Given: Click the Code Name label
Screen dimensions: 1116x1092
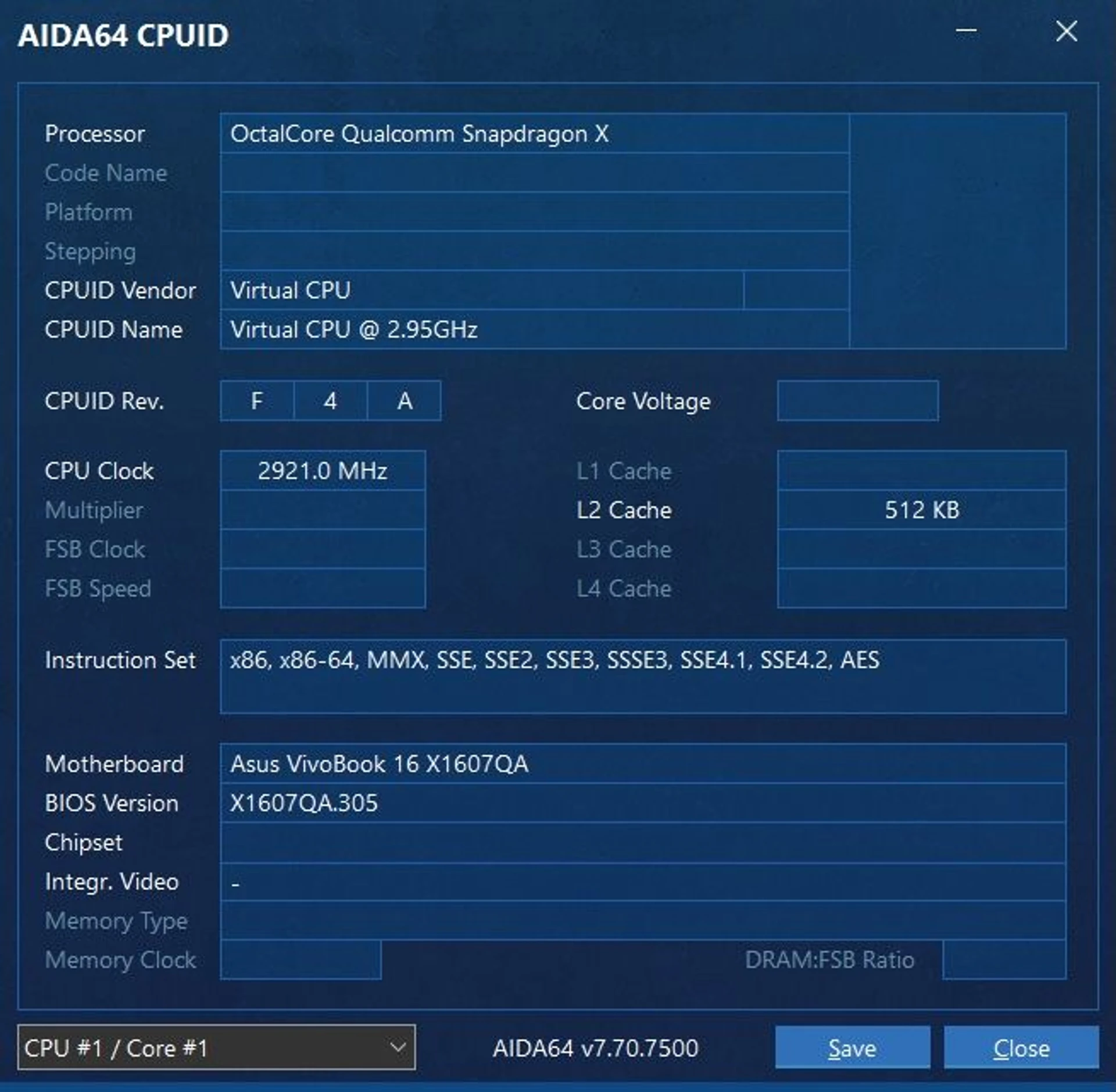Looking at the screenshot, I should (x=106, y=173).
